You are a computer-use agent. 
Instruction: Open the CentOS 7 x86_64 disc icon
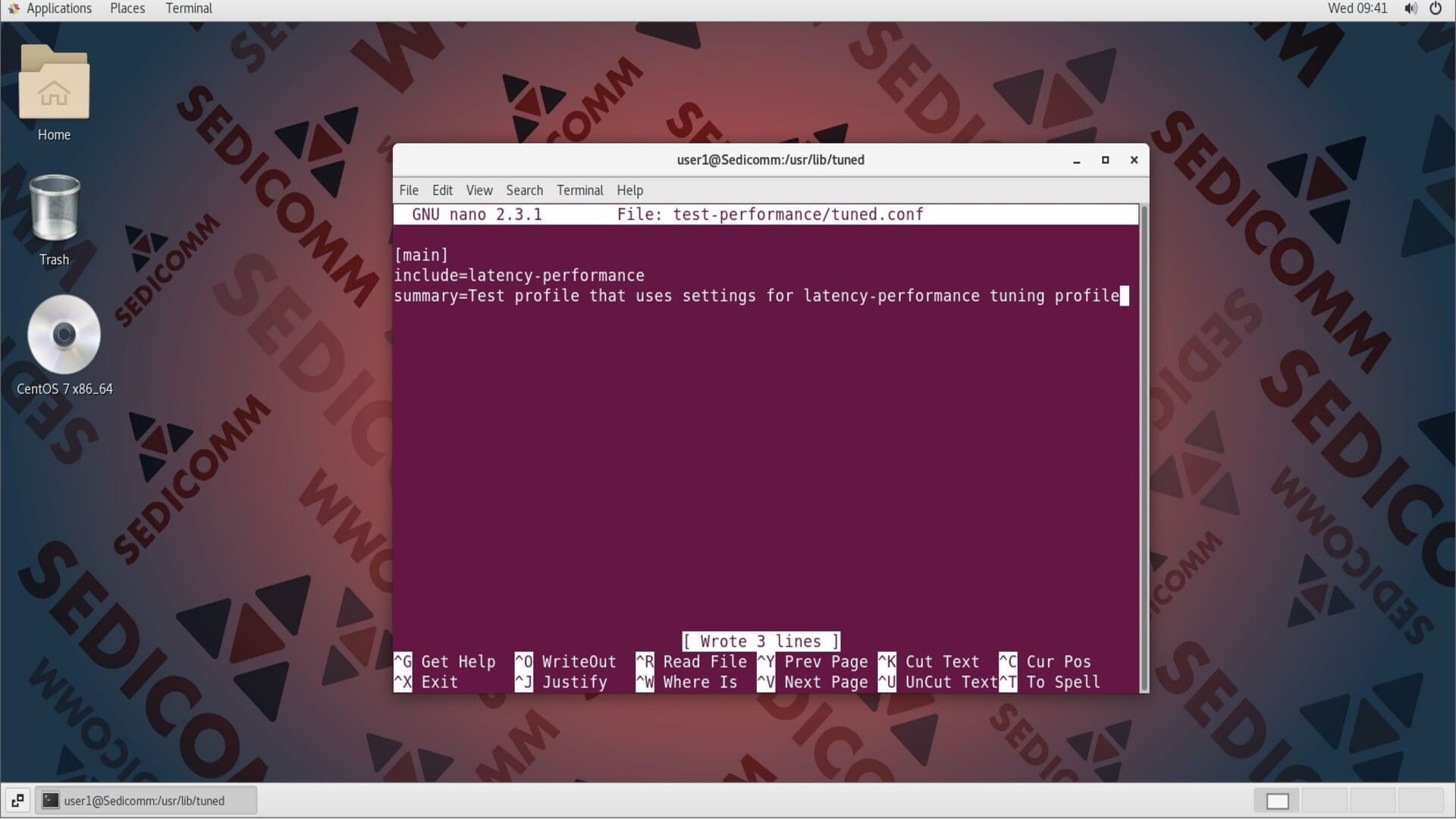point(64,334)
